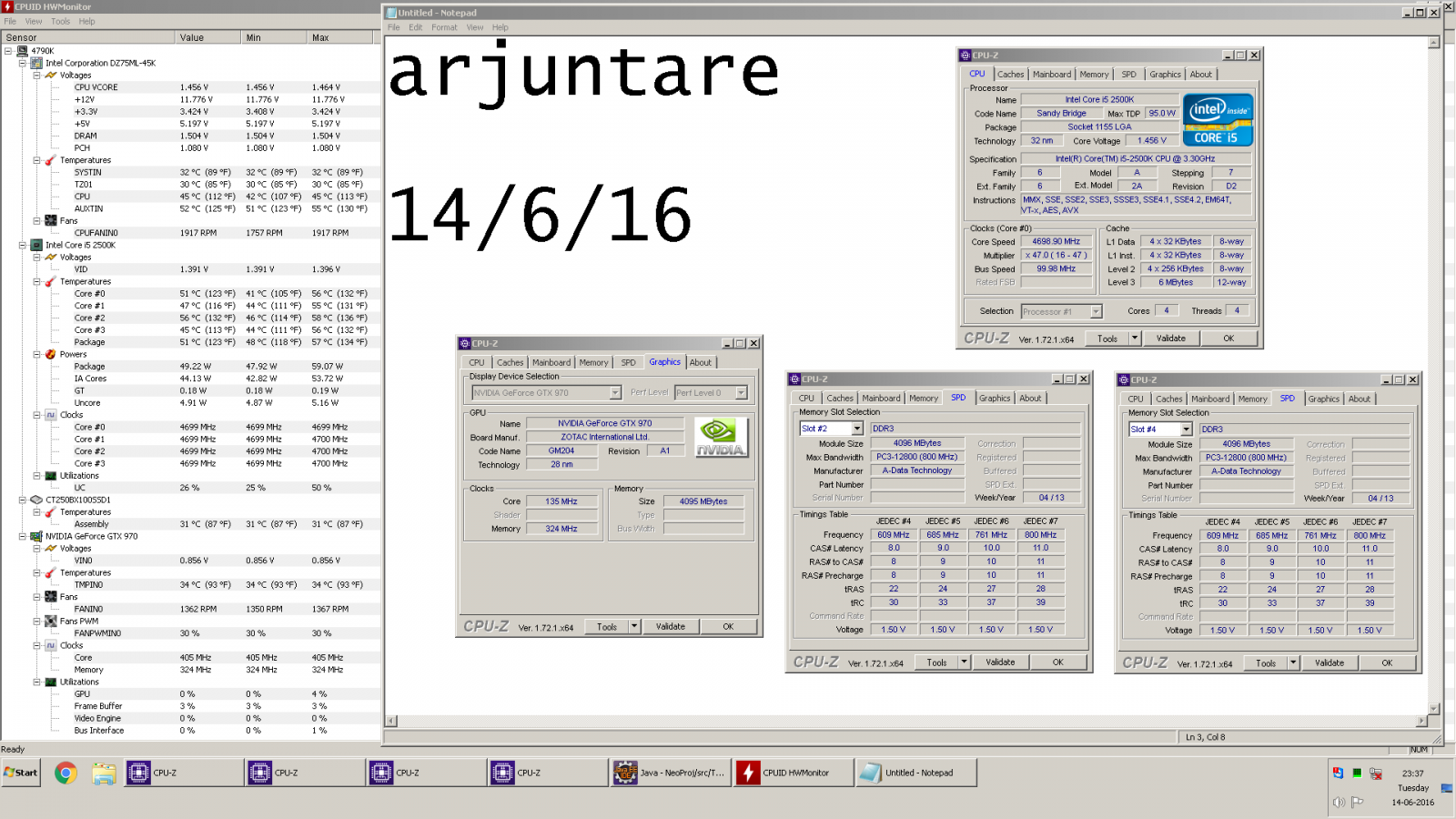Switch to Mainboard tab in CPU-Z Graphics window
Screen dimensions: 1456x819
click(551, 362)
